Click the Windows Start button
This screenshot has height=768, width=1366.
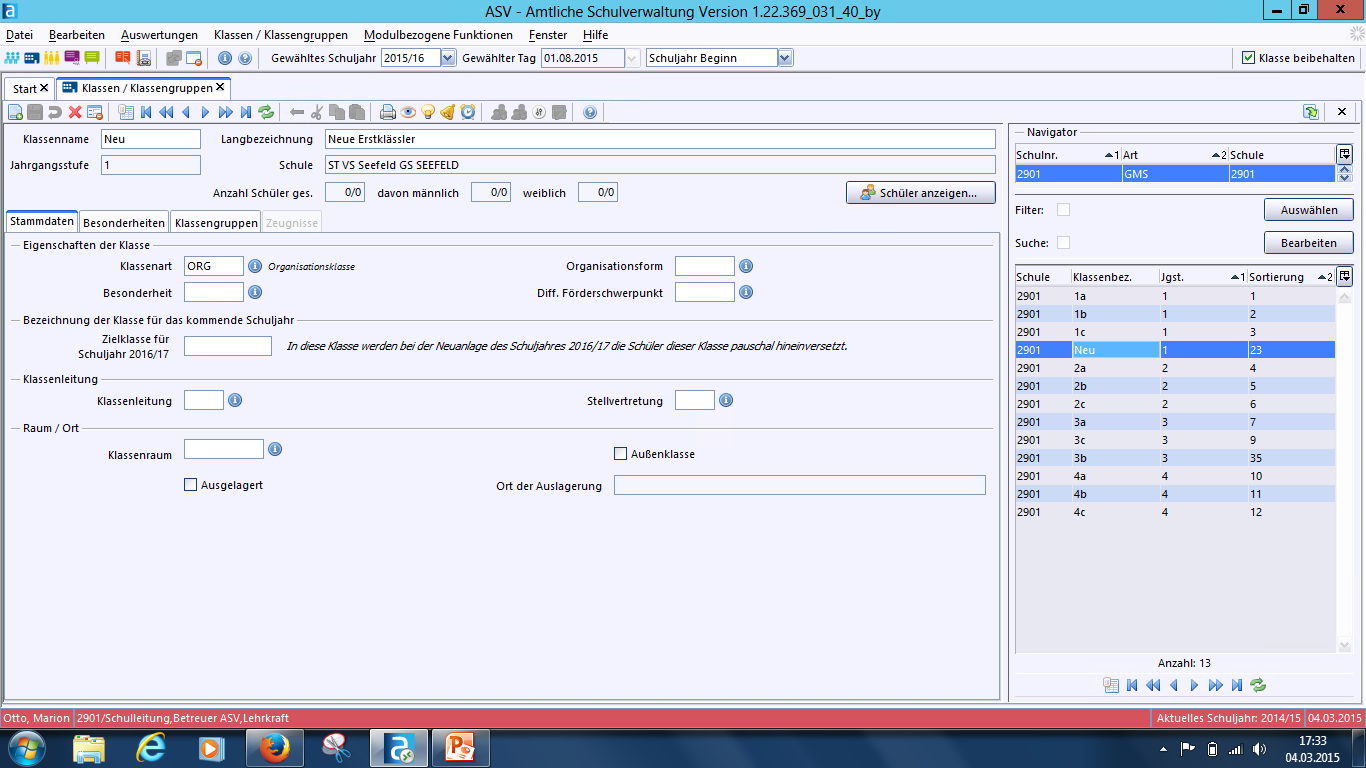(25, 748)
